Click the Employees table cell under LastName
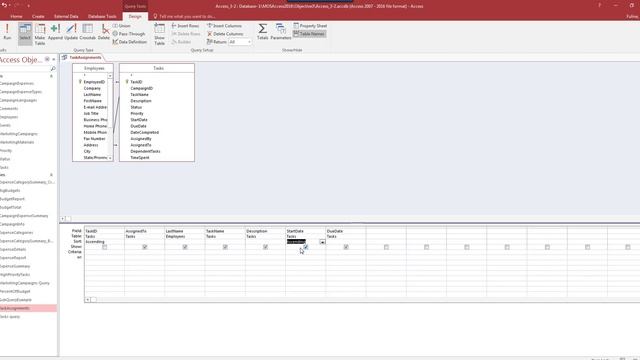This screenshot has width=640, height=360. coord(185,236)
